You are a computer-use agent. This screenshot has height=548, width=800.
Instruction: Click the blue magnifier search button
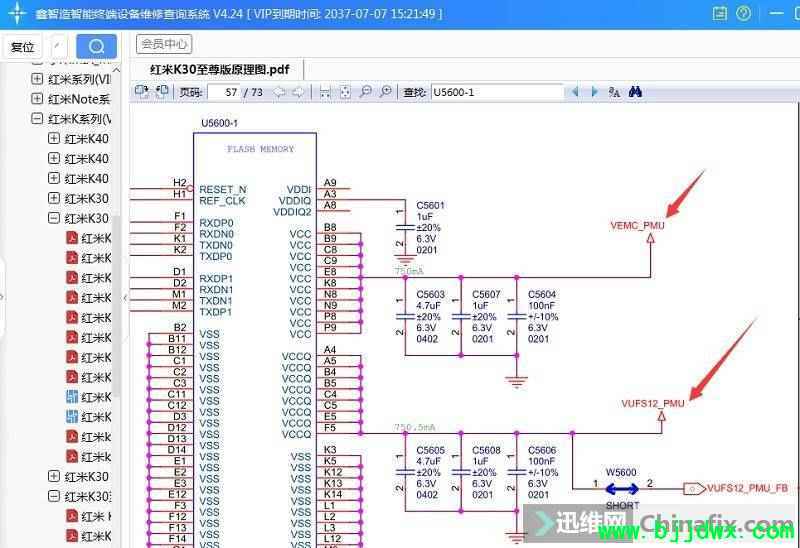96,46
